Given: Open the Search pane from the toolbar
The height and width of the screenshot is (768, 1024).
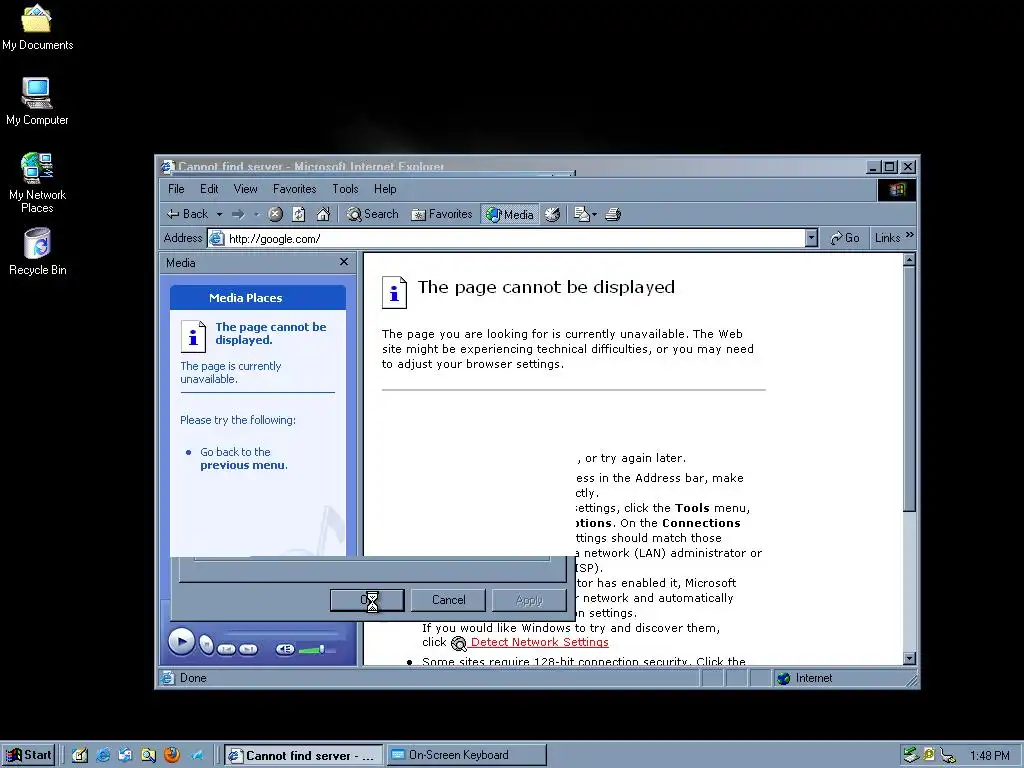Looking at the screenshot, I should click(372, 214).
